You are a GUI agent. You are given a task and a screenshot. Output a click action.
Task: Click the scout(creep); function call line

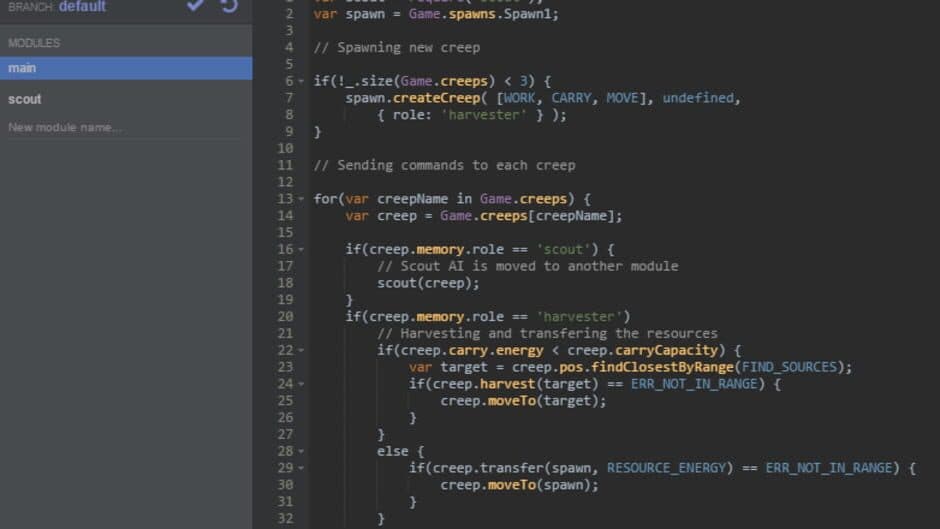pos(428,283)
